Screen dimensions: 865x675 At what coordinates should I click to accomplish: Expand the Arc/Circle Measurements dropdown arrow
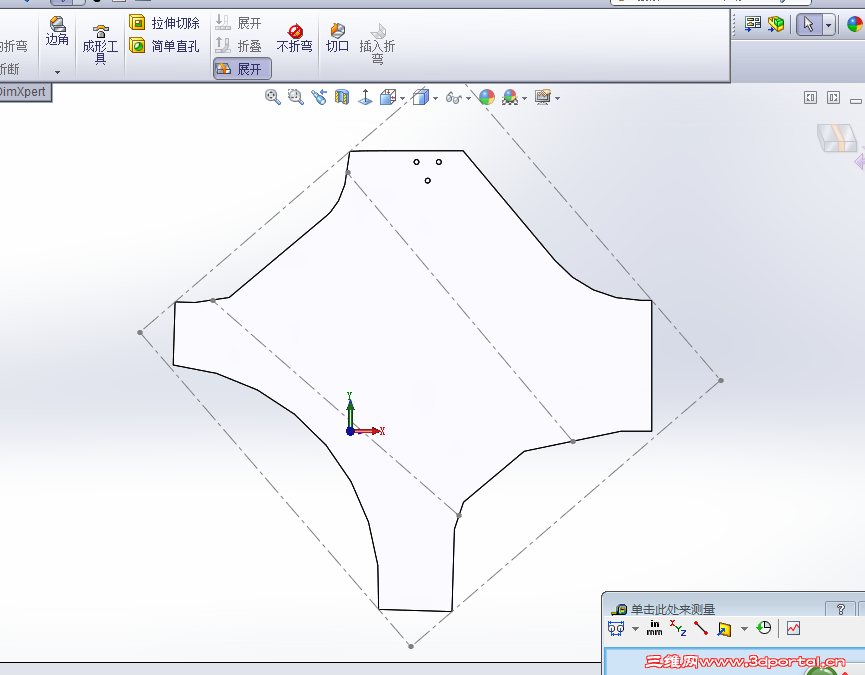point(636,629)
